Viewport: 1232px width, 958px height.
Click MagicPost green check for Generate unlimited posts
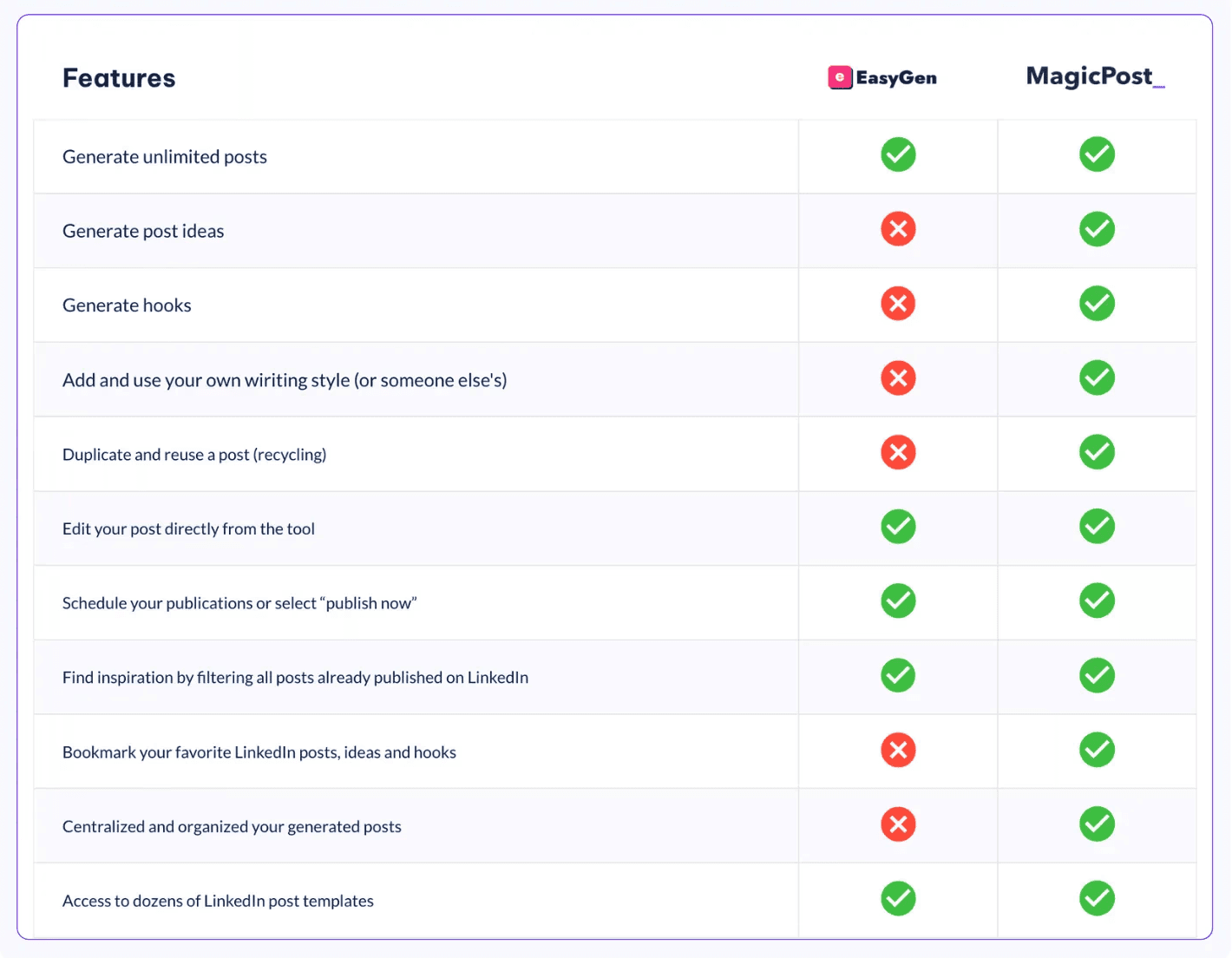click(x=1097, y=154)
